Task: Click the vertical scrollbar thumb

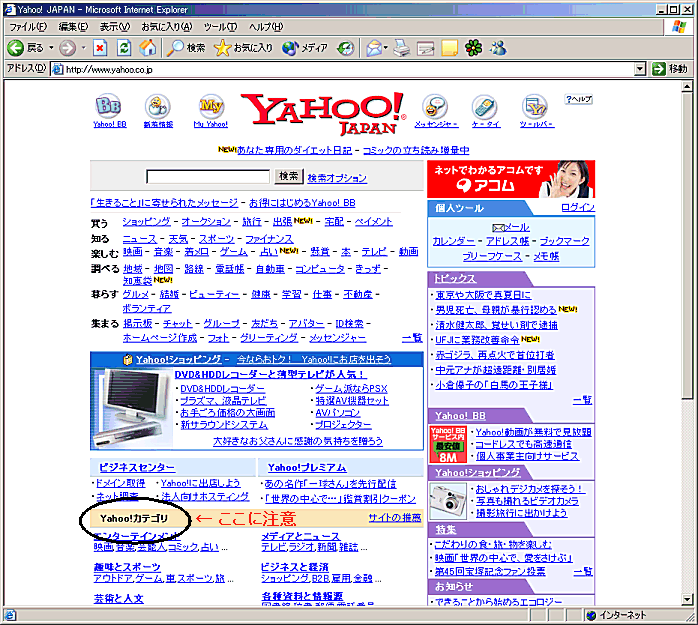Action: click(687, 246)
